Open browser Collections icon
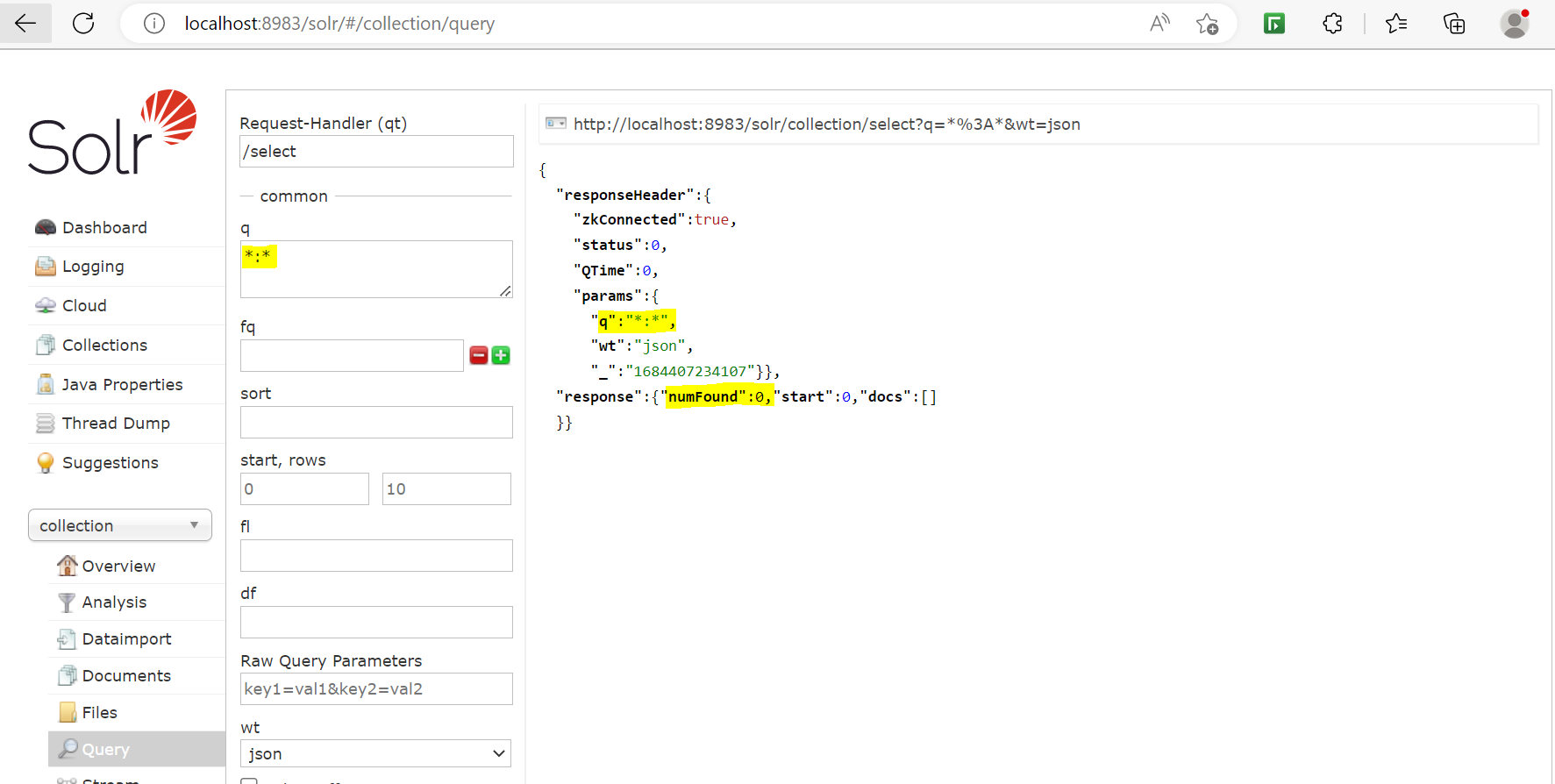The height and width of the screenshot is (784, 1555). coord(1454,24)
